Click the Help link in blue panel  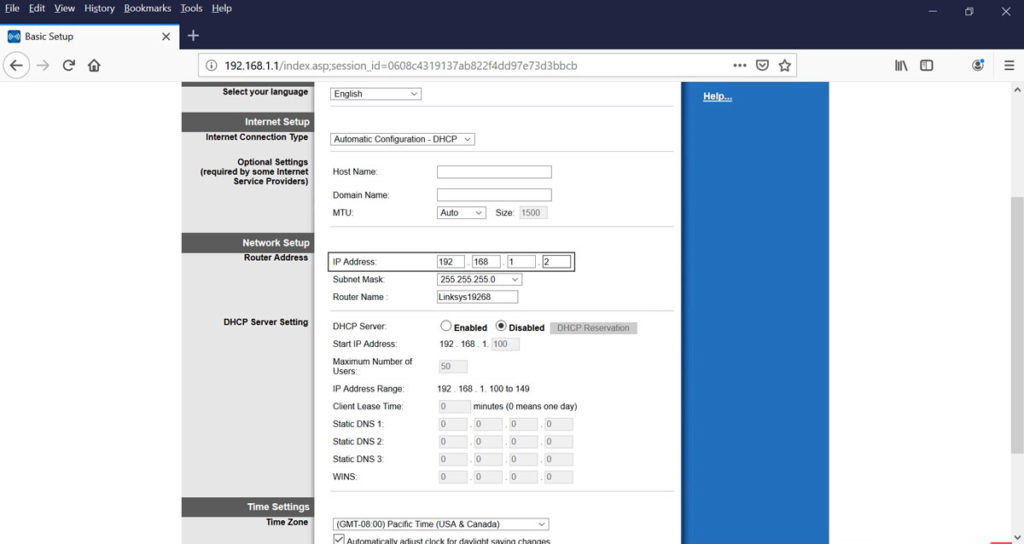(x=717, y=97)
